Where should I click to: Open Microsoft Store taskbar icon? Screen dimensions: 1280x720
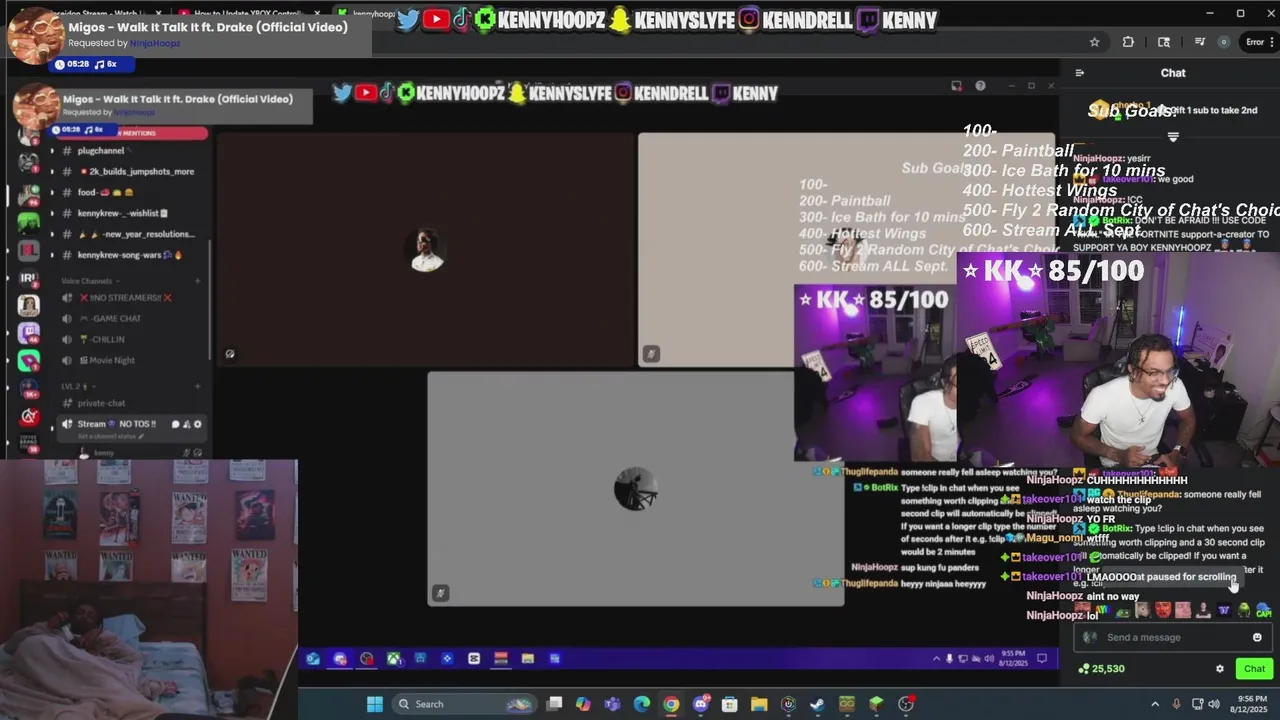730,704
